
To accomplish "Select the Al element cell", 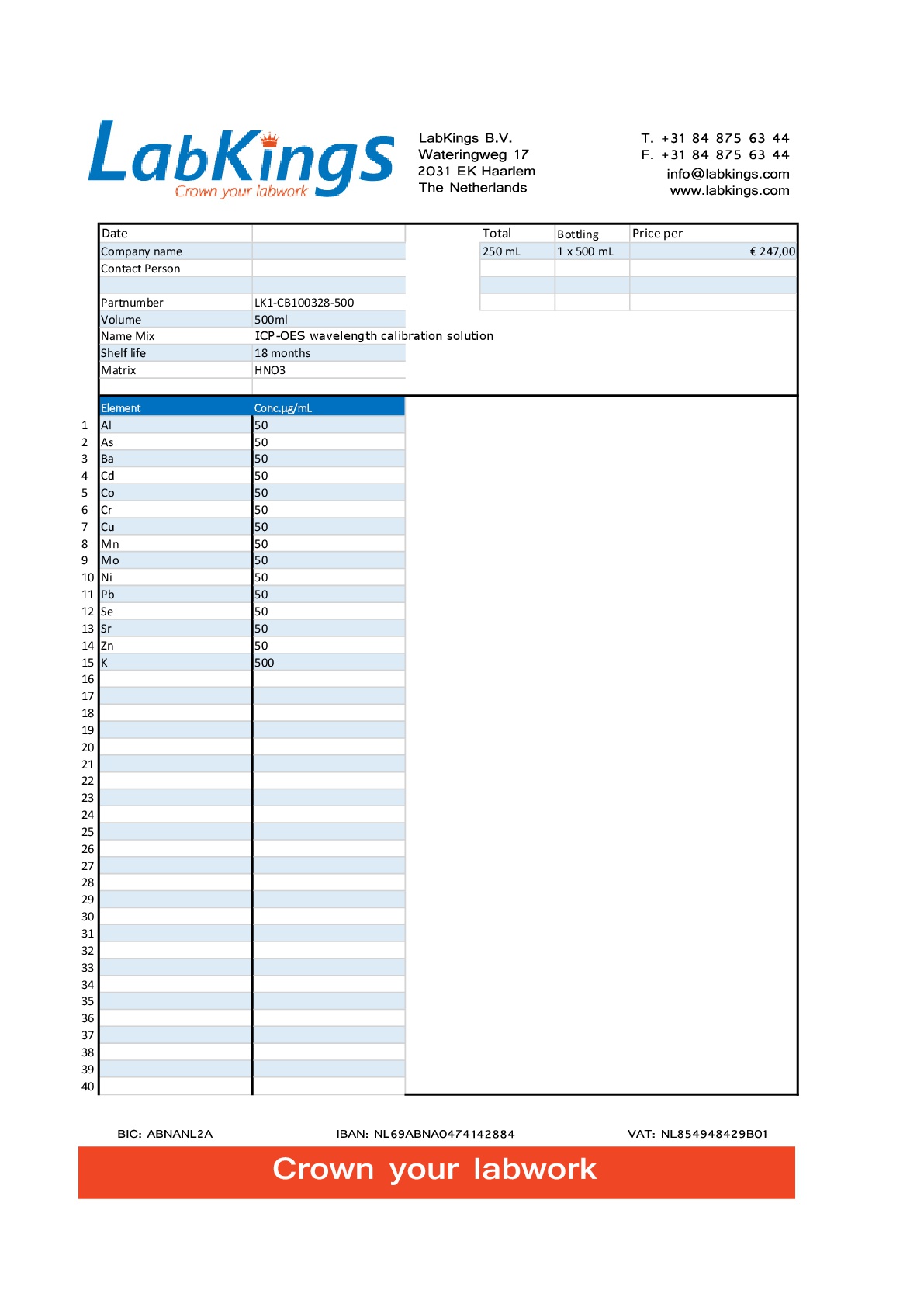I will pyautogui.click(x=175, y=425).
